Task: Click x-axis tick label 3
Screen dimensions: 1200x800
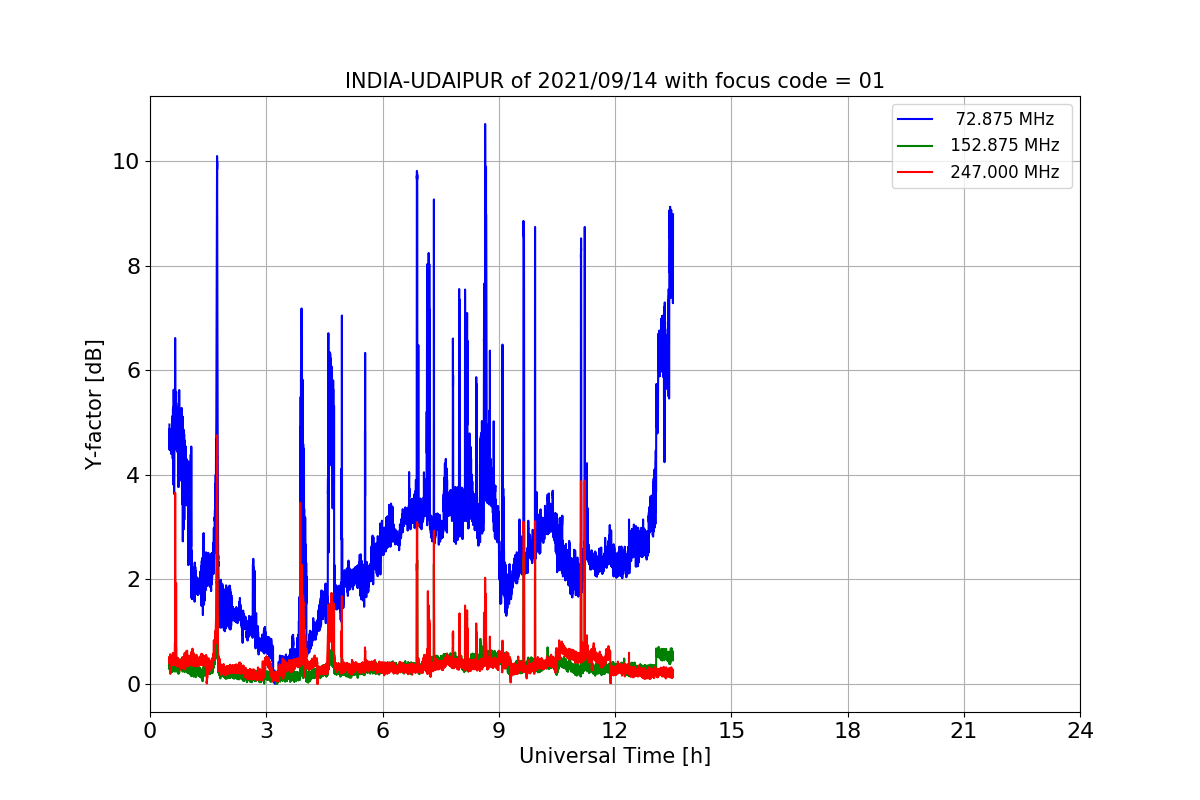Action: (266, 731)
